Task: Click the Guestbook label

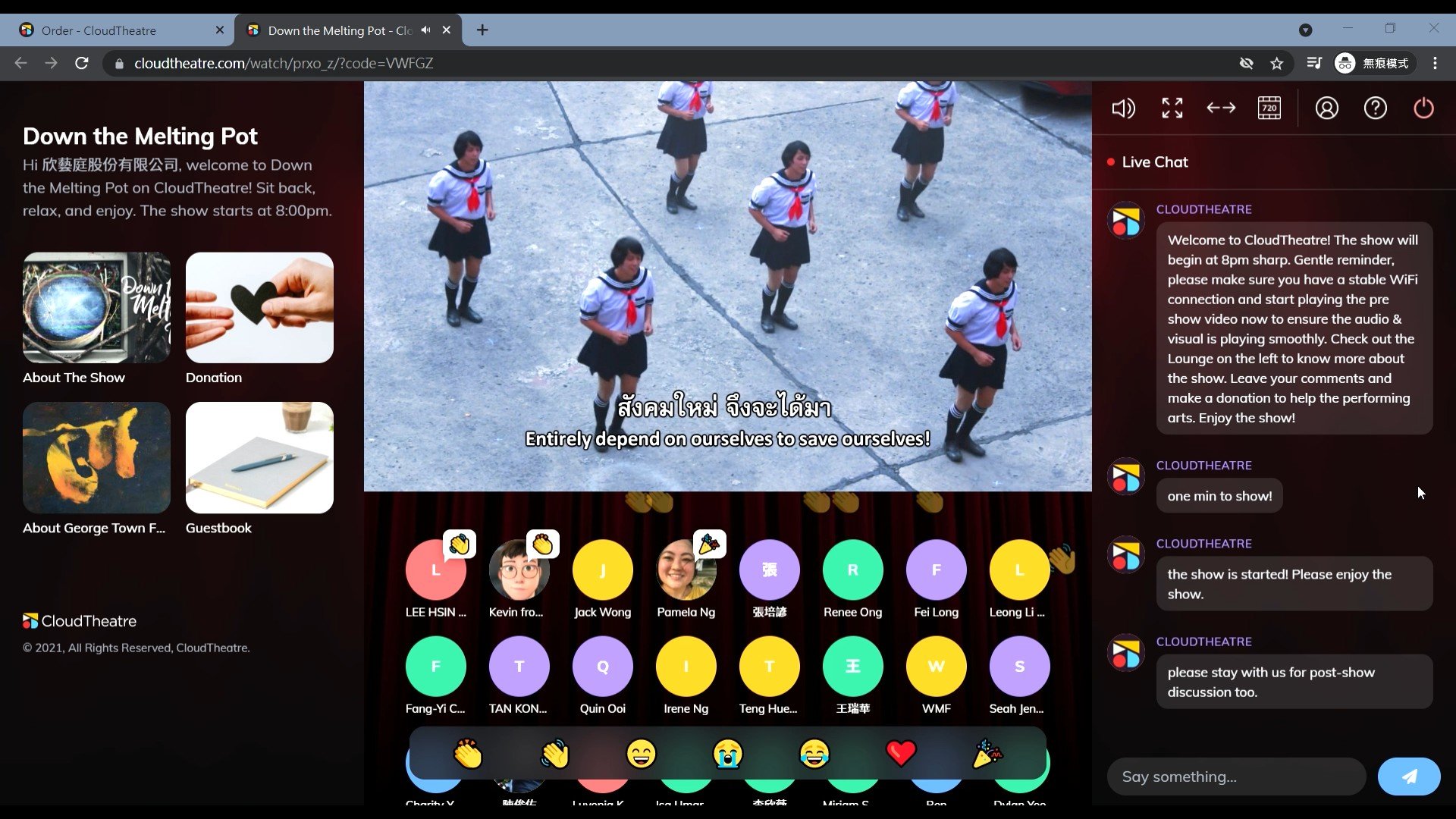Action: pos(218,528)
